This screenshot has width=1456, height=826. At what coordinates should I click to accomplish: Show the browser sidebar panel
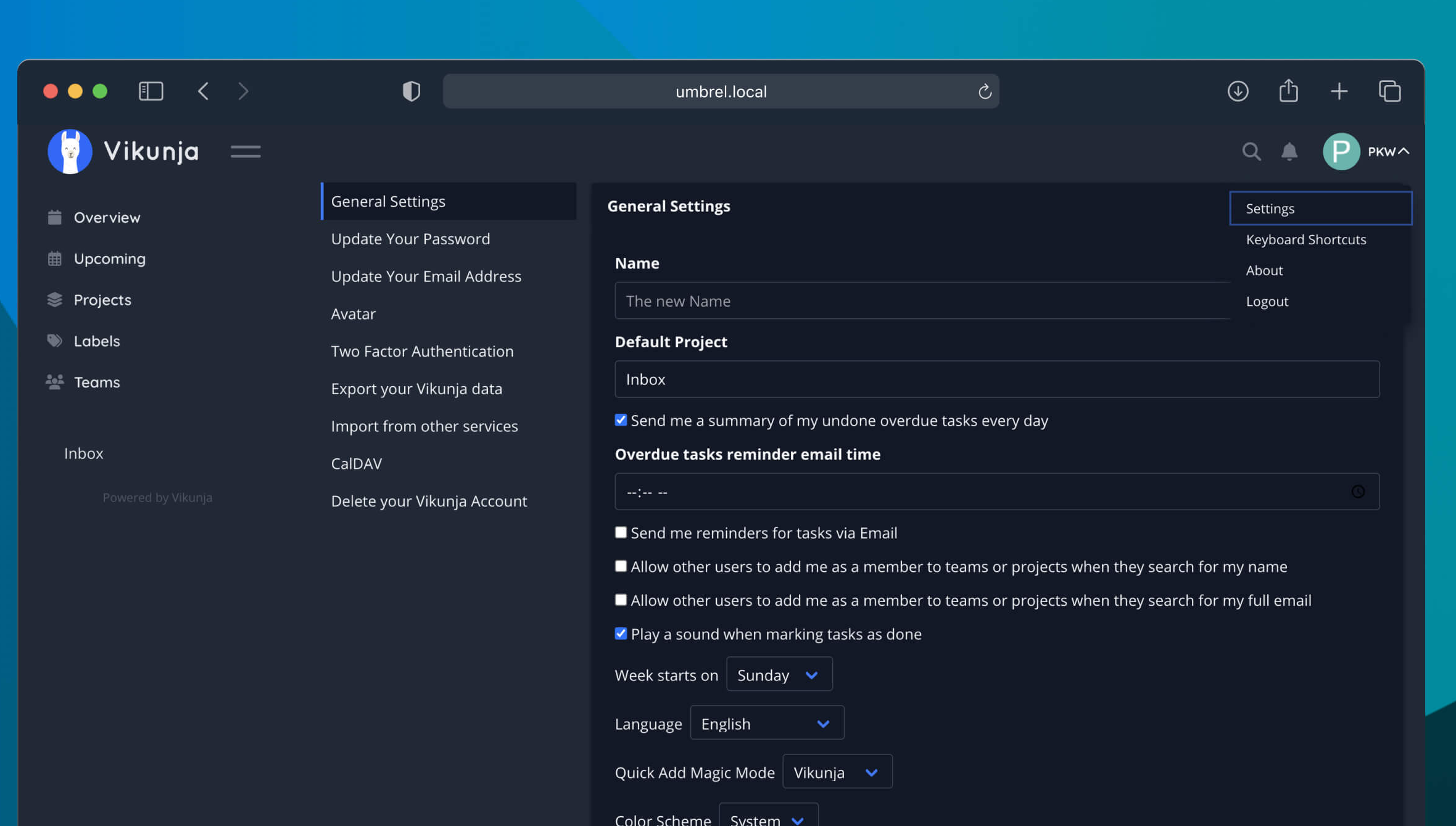[x=151, y=91]
